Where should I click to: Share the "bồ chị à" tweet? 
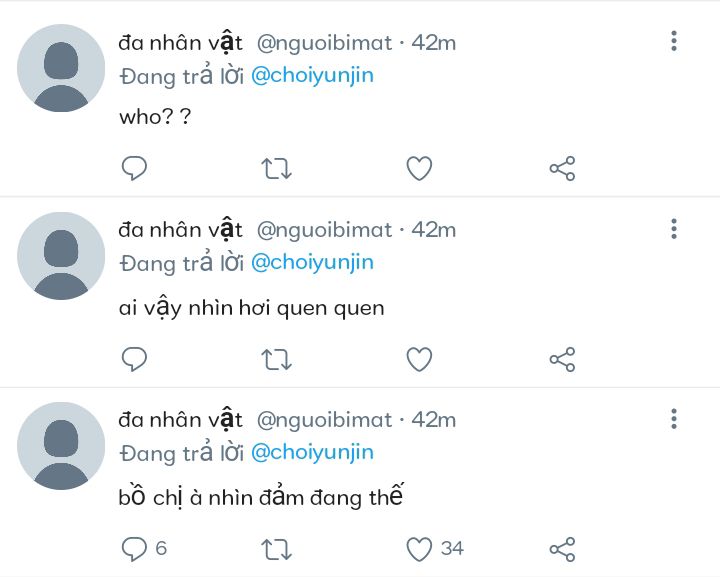click(x=562, y=549)
